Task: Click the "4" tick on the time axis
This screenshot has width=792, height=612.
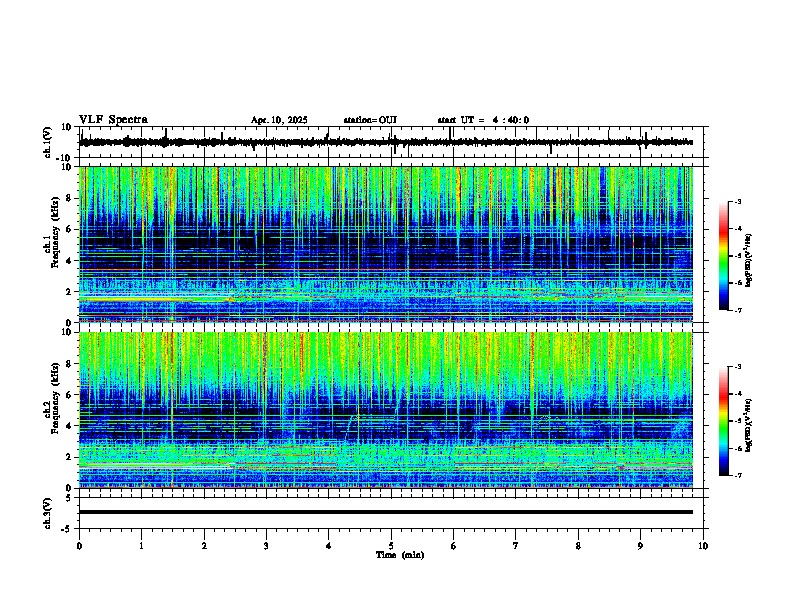Action: click(329, 546)
